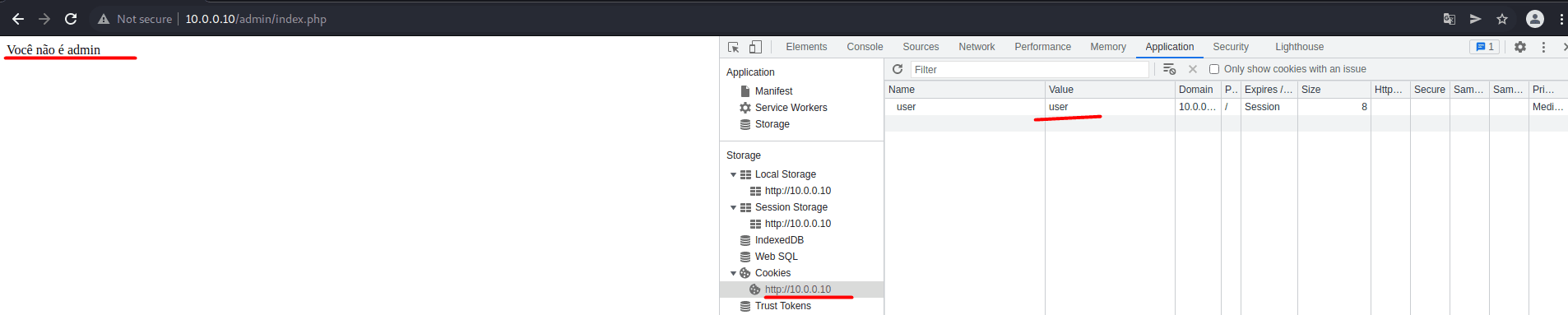Open the Manifest item
Image resolution: width=1568 pixels, height=315 pixels.
(x=773, y=91)
